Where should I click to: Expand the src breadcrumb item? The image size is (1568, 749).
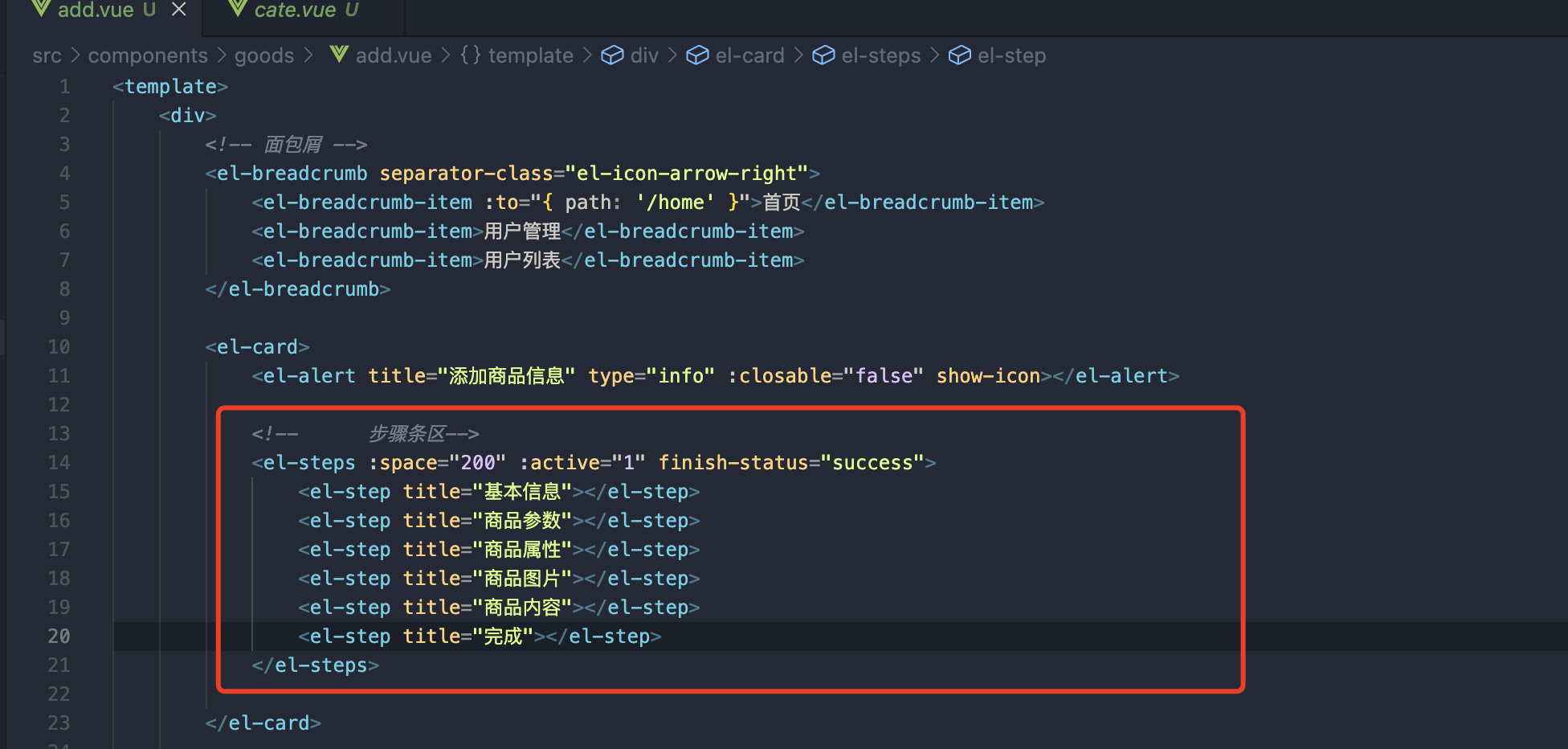pos(47,55)
